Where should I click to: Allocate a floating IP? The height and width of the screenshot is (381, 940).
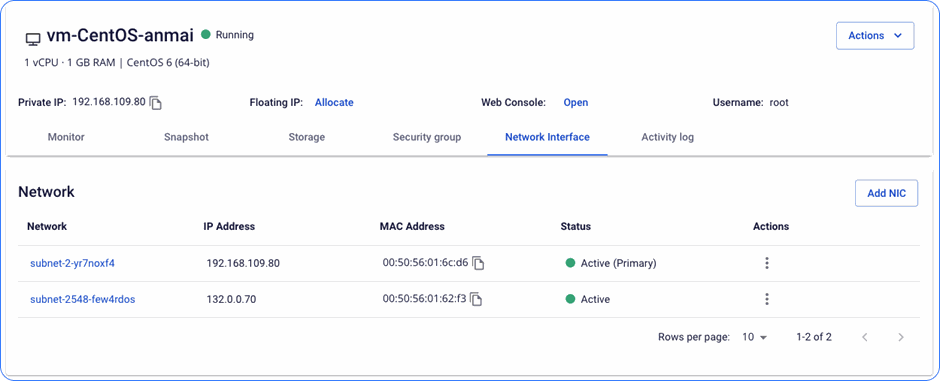tap(334, 102)
